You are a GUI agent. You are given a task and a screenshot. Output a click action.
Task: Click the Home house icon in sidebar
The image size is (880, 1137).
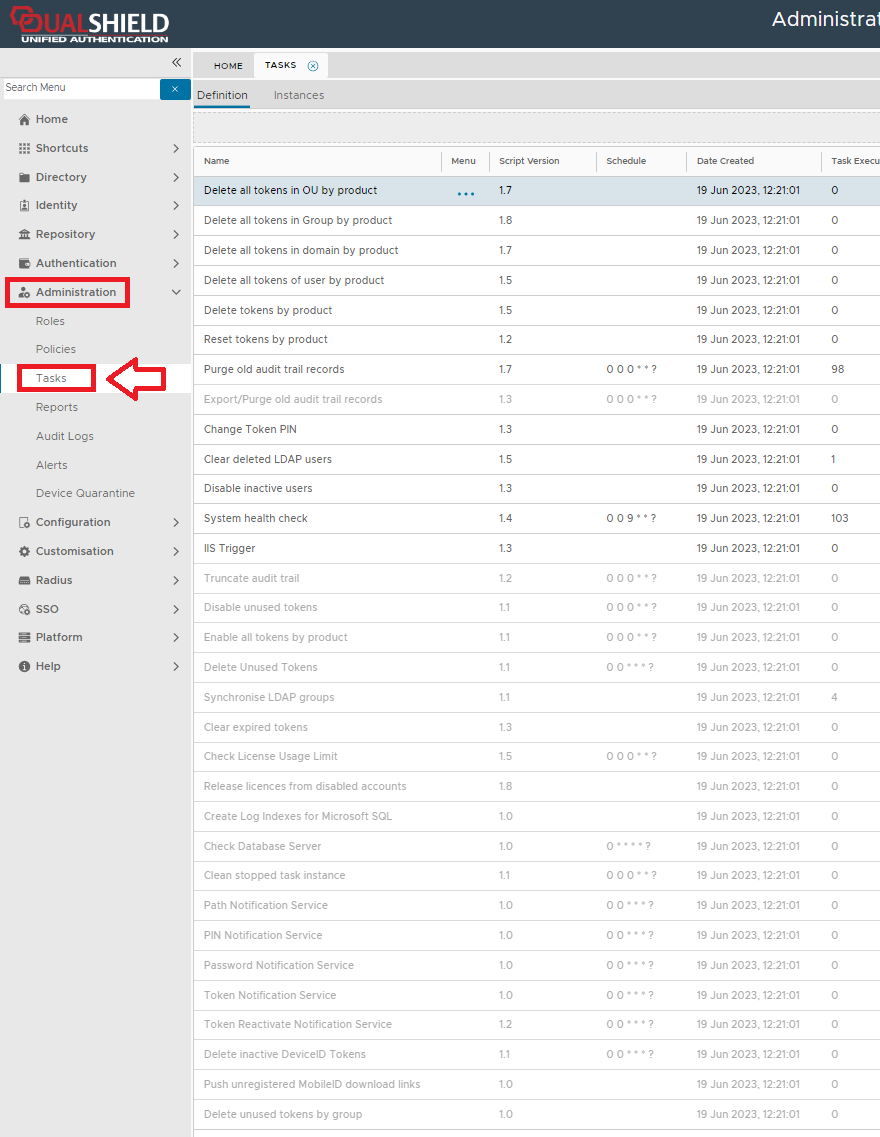(25, 120)
